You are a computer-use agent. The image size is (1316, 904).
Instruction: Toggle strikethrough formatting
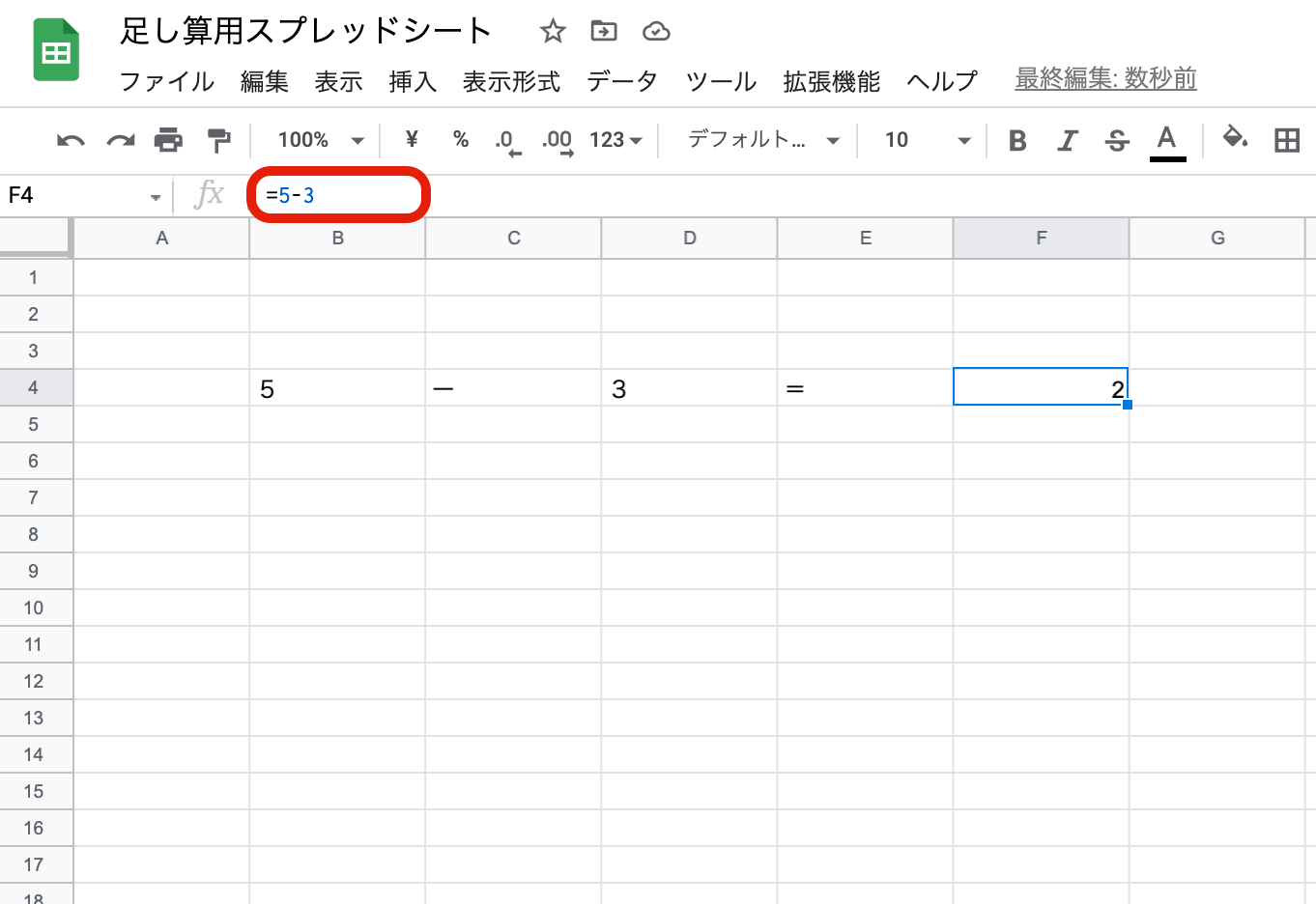pyautogui.click(x=1117, y=141)
